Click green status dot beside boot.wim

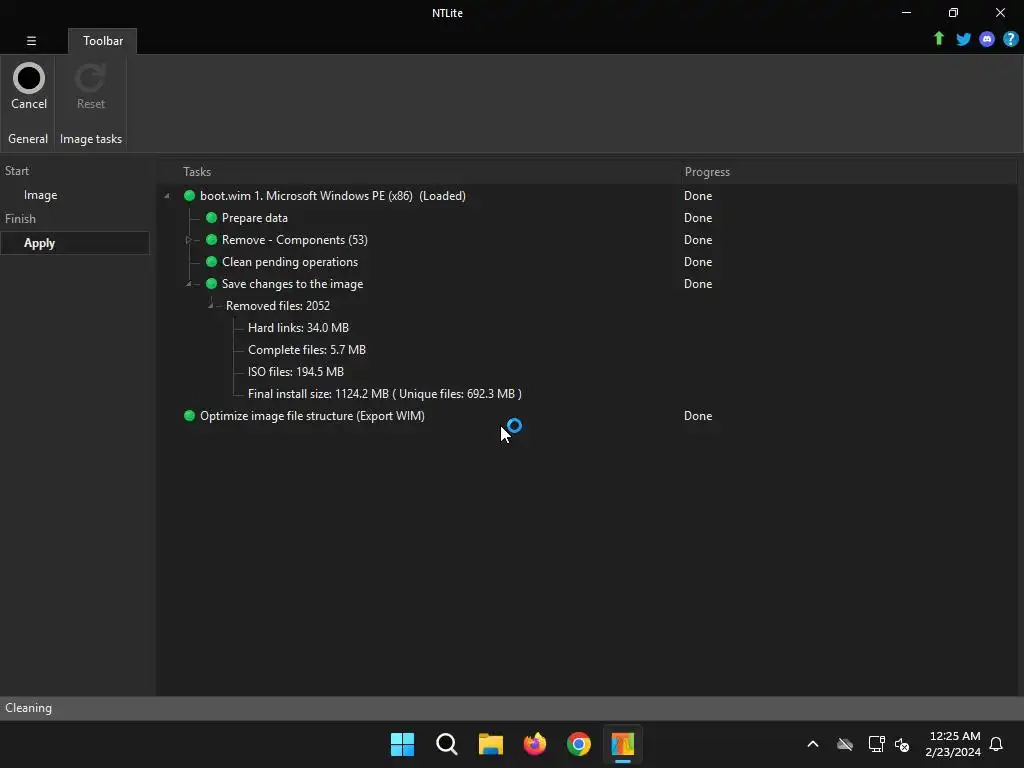click(189, 195)
